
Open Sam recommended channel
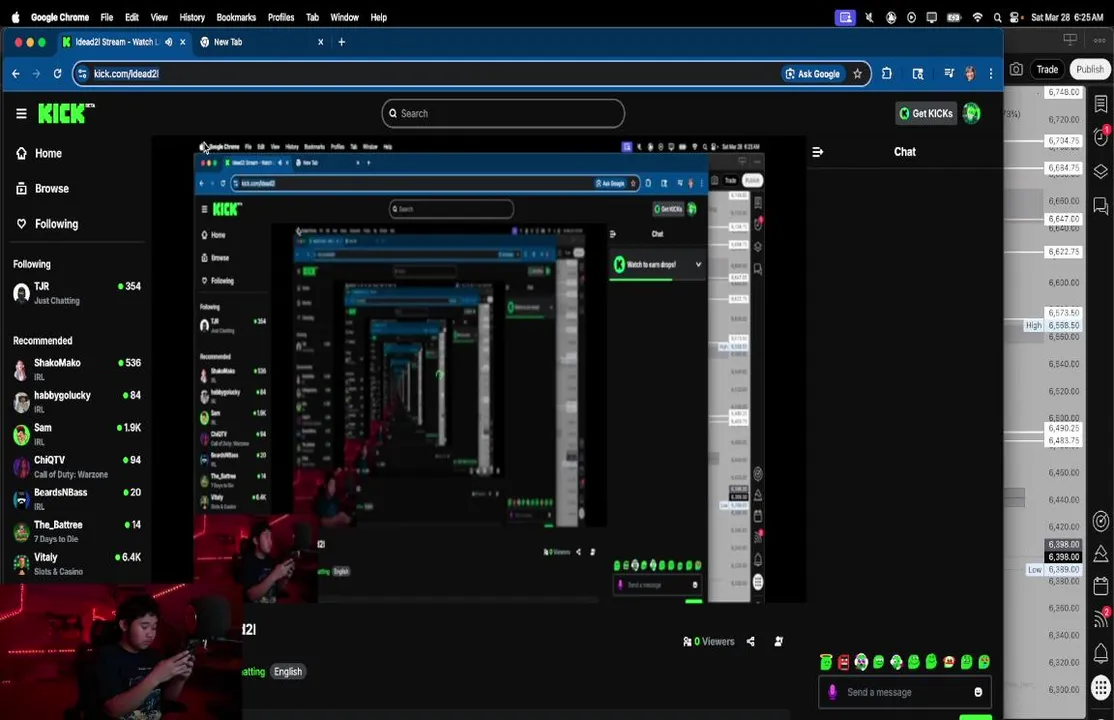pos(77,434)
